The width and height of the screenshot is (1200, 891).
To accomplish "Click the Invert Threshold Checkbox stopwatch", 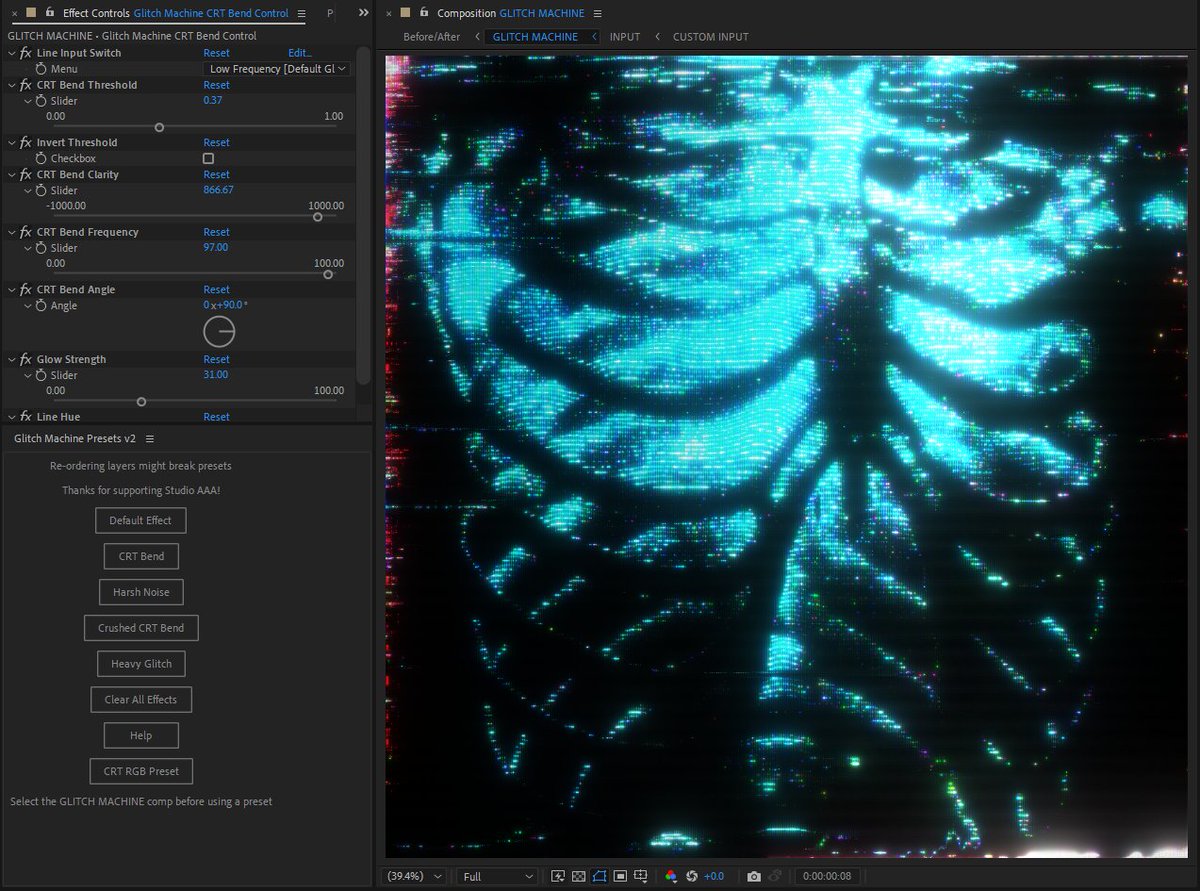I will point(41,159).
